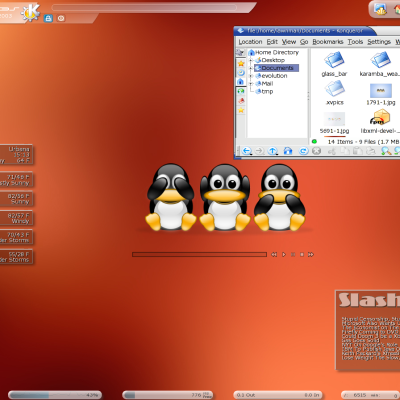This screenshot has width=400, height=400.
Task: Reload the Konqueror view
Action: [303, 151]
